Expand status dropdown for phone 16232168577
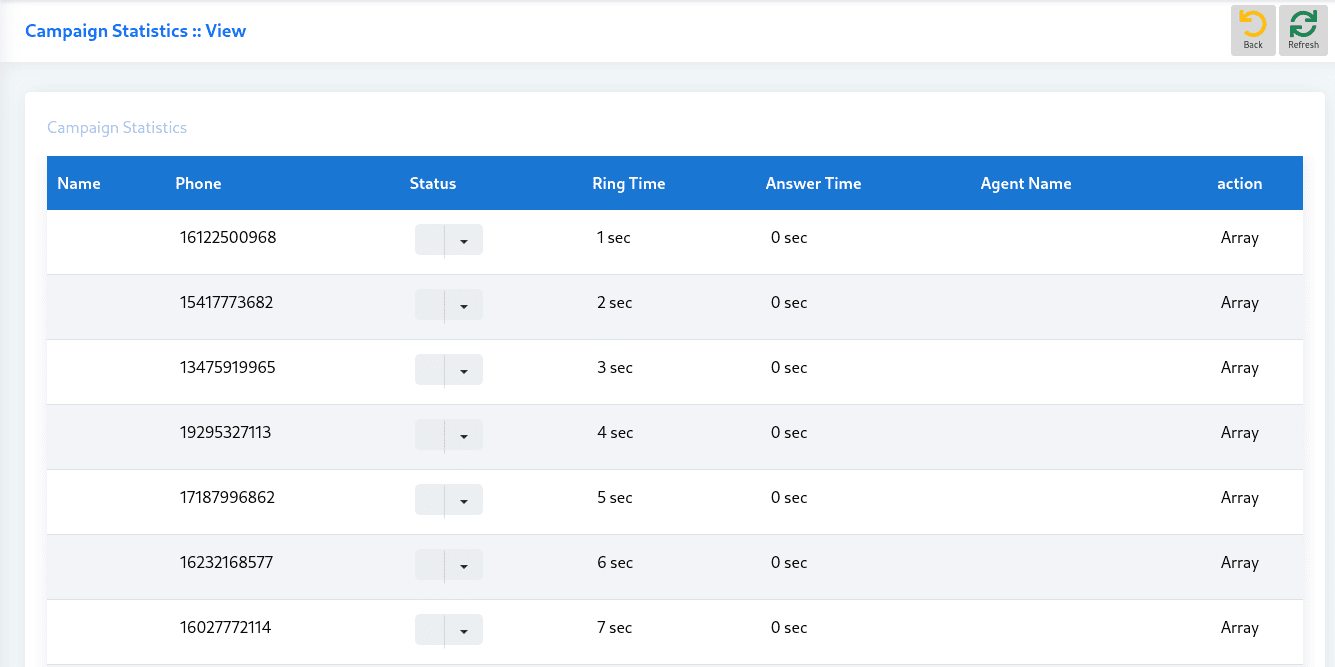The image size is (1335, 667). (x=463, y=565)
